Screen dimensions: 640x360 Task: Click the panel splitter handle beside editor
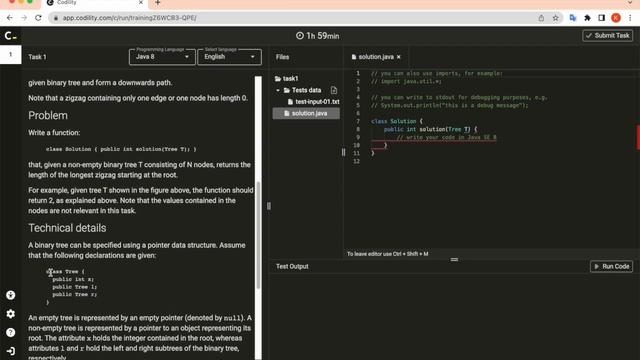[x=343, y=152]
